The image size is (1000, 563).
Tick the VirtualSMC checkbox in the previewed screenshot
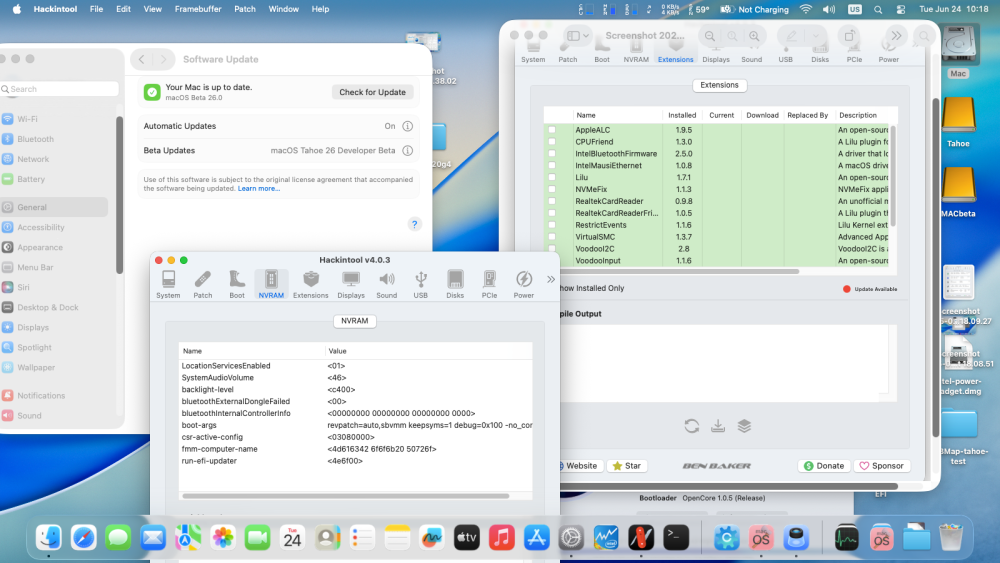point(552,237)
